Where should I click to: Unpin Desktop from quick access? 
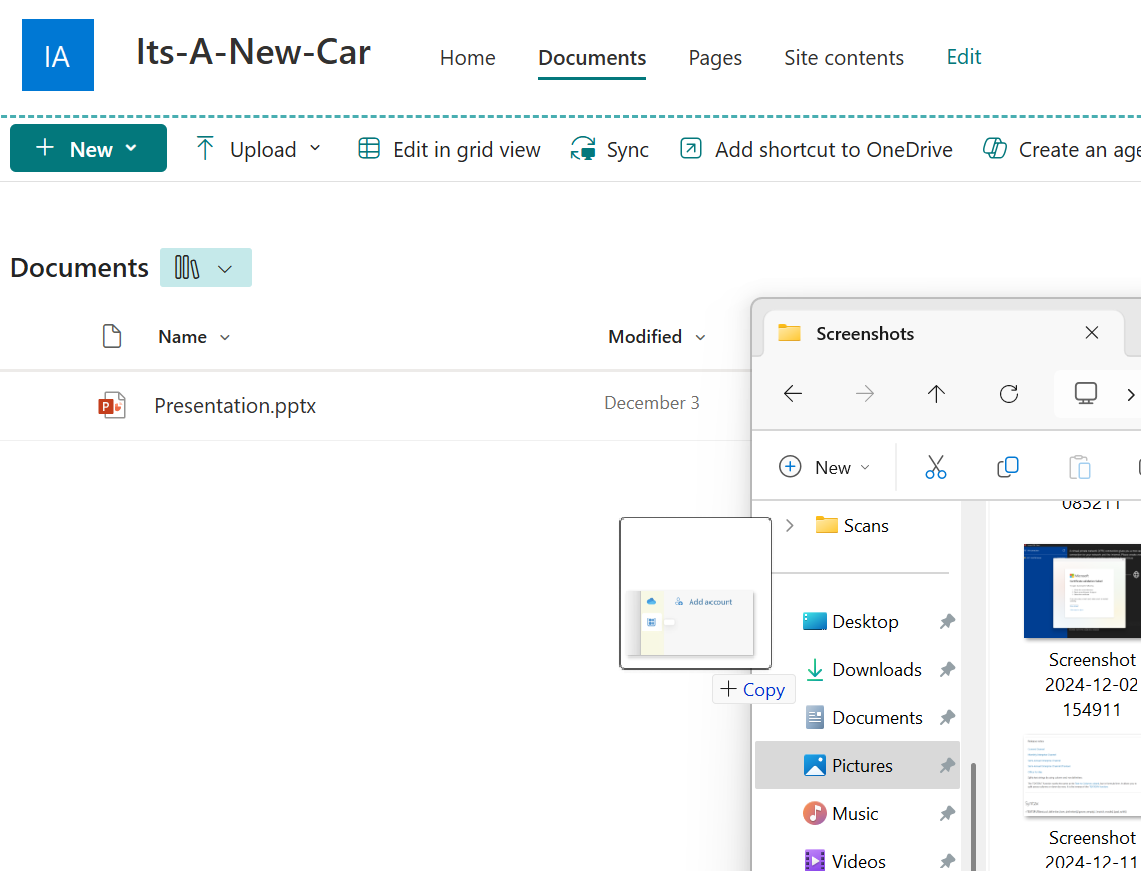(x=947, y=621)
